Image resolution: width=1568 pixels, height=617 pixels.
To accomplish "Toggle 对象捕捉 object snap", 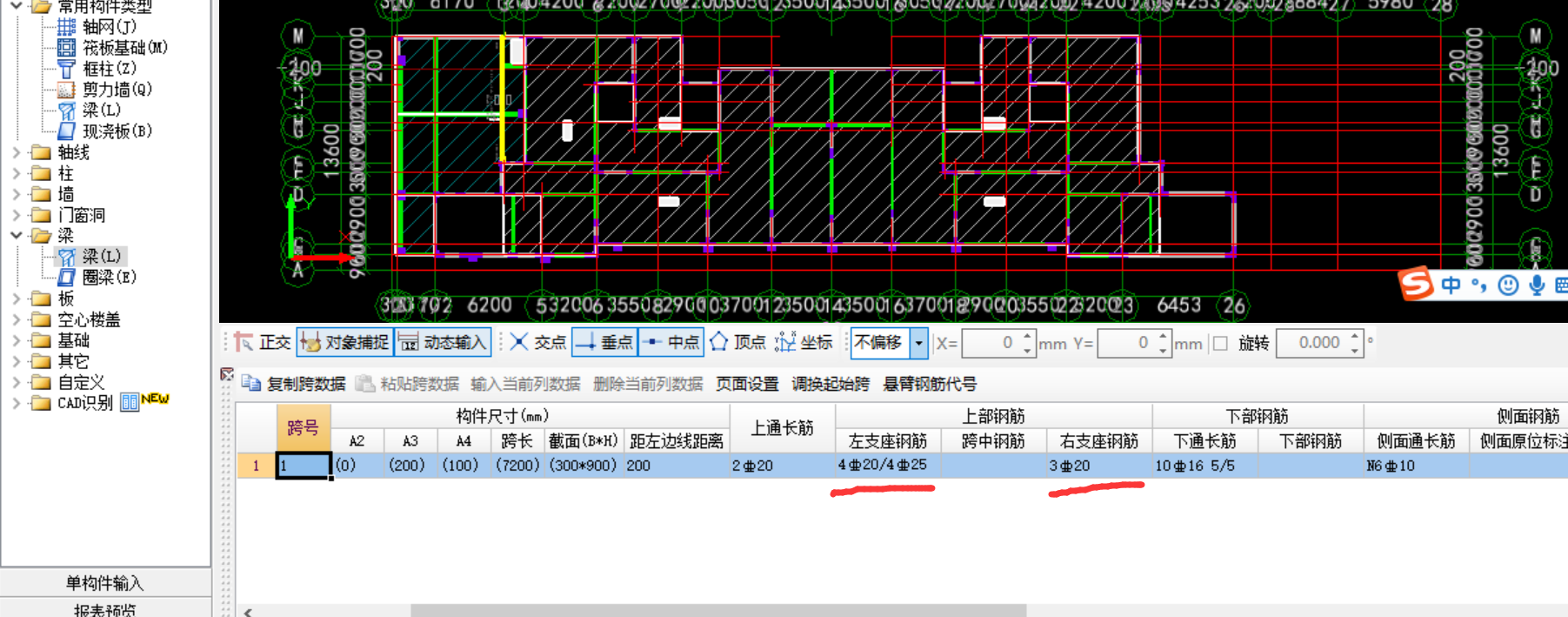I will click(x=345, y=343).
